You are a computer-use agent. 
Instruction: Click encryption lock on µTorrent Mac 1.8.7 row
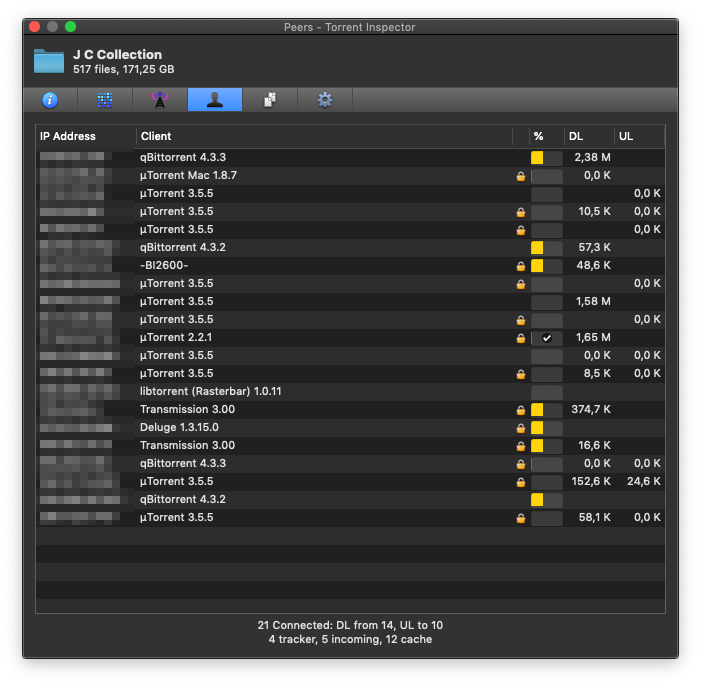(520, 176)
